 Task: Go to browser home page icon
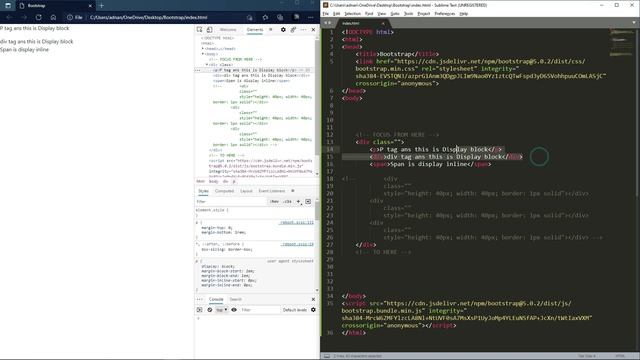pos(53,18)
